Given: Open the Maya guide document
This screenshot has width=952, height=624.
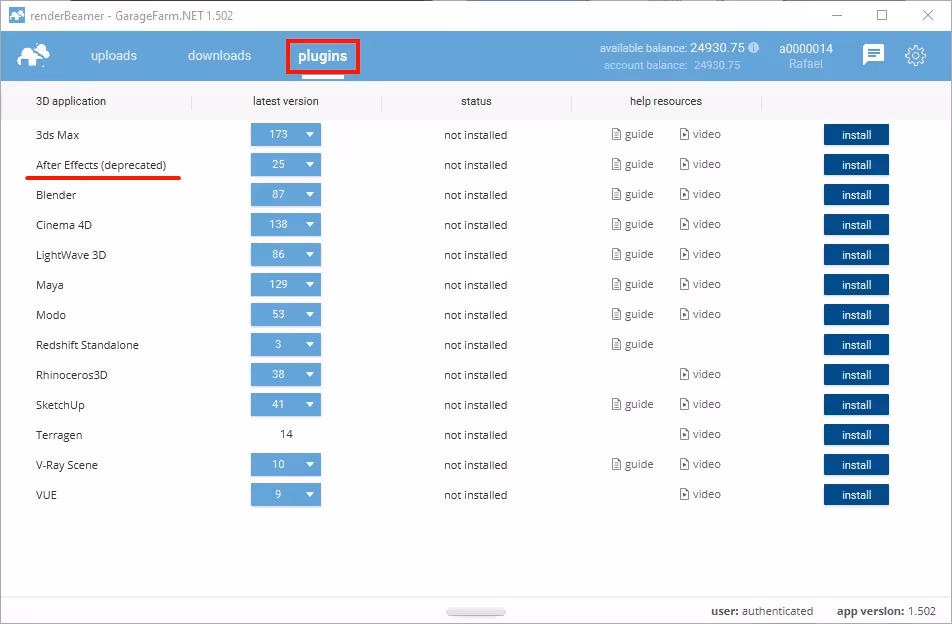Looking at the screenshot, I should point(632,284).
